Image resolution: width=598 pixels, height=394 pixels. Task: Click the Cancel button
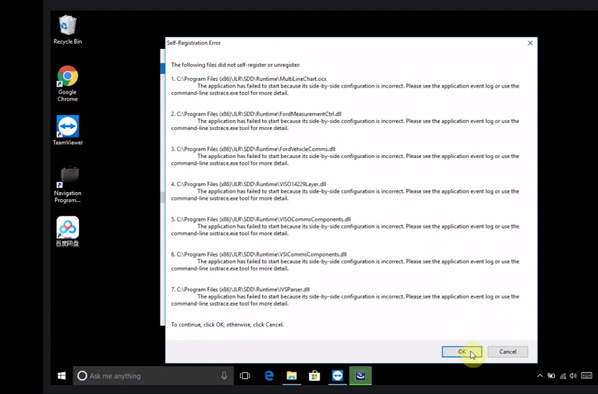point(508,352)
